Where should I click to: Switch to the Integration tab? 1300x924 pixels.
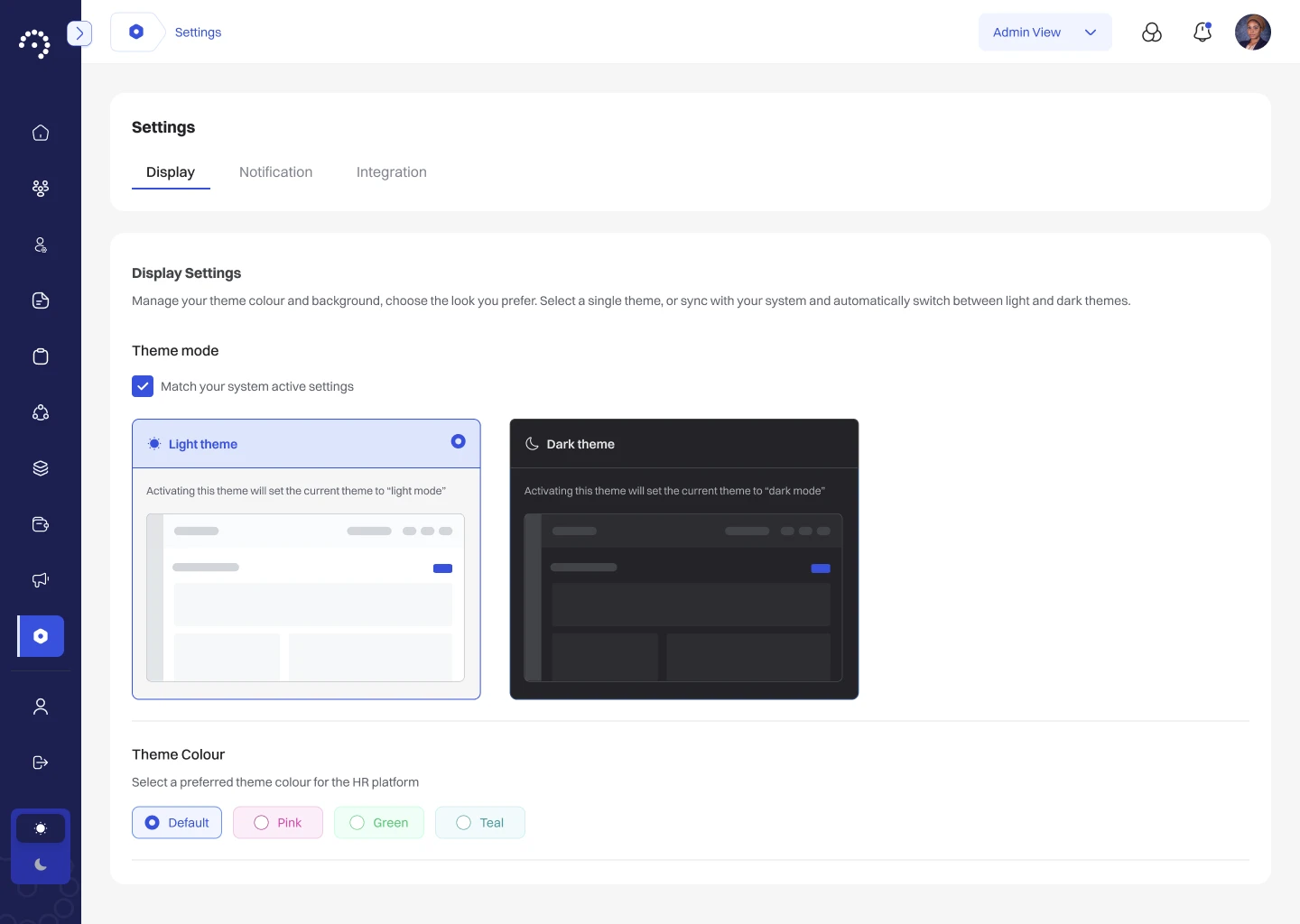tap(392, 172)
